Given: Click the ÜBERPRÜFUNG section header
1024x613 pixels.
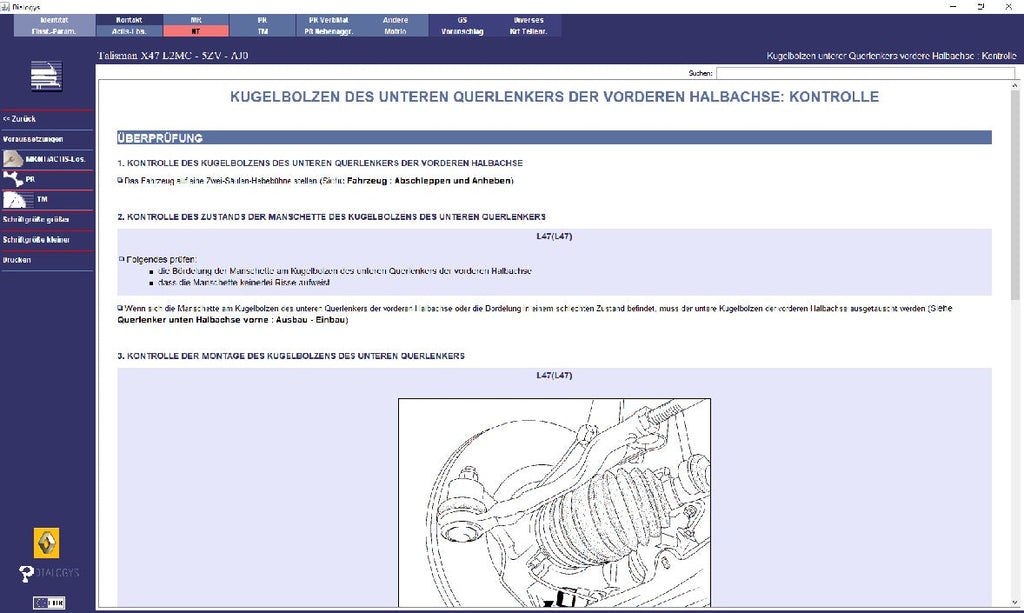Looking at the screenshot, I should [554, 138].
